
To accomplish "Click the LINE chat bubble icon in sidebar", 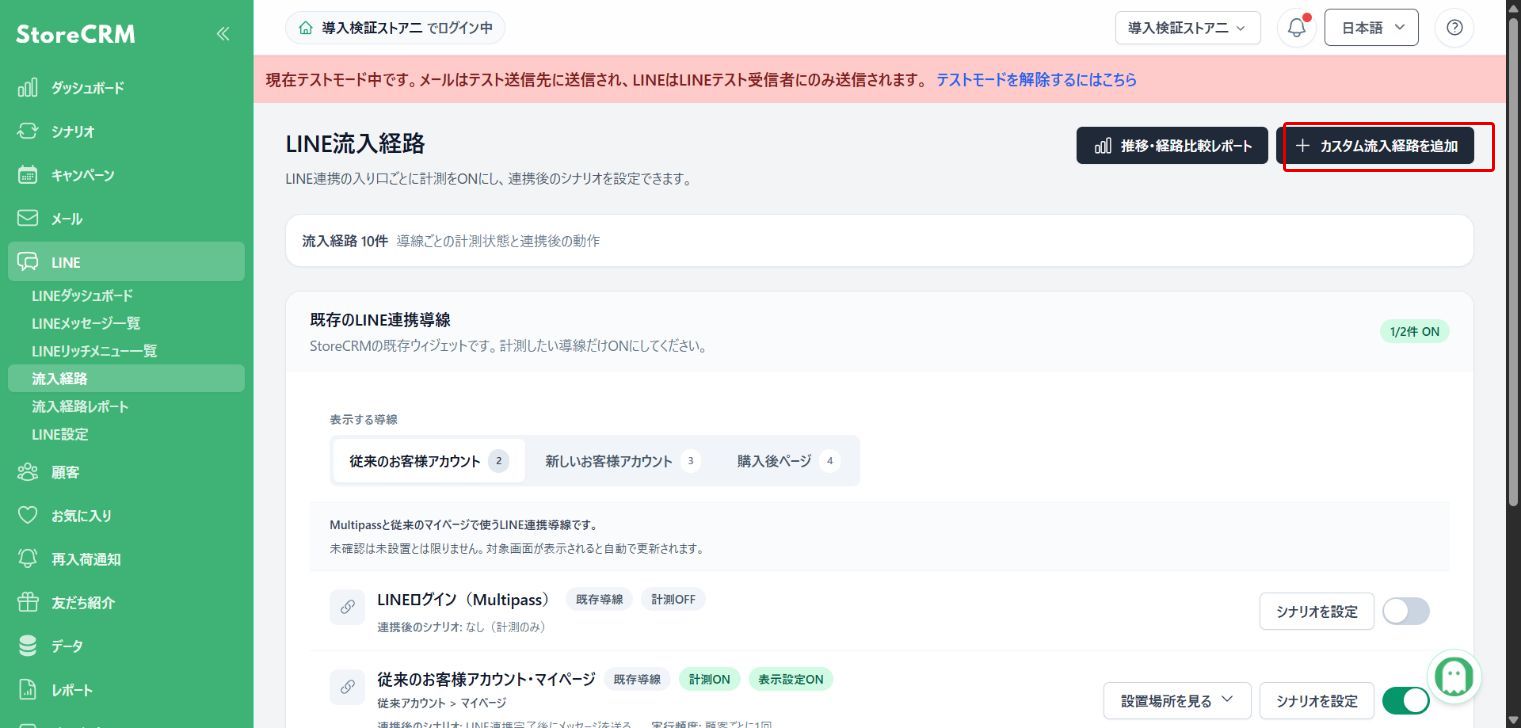I will pos(28,262).
